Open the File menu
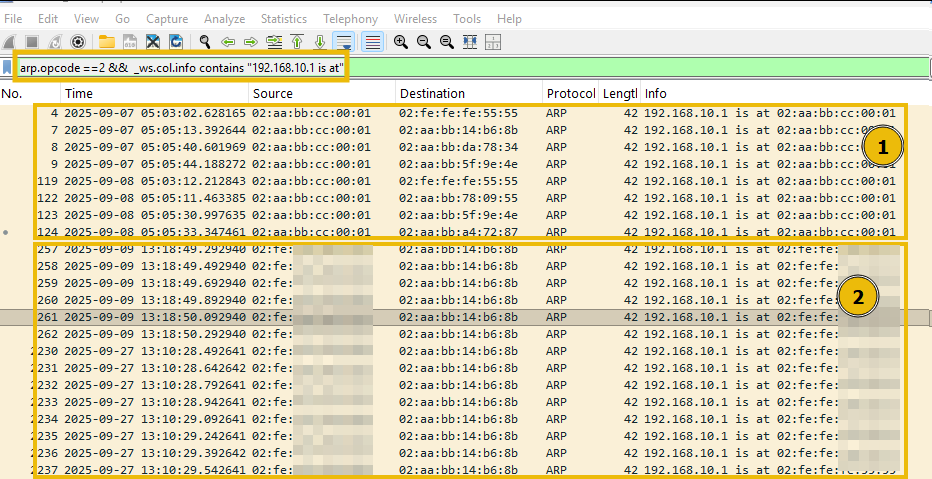The image size is (932, 479). pyautogui.click(x=13, y=19)
